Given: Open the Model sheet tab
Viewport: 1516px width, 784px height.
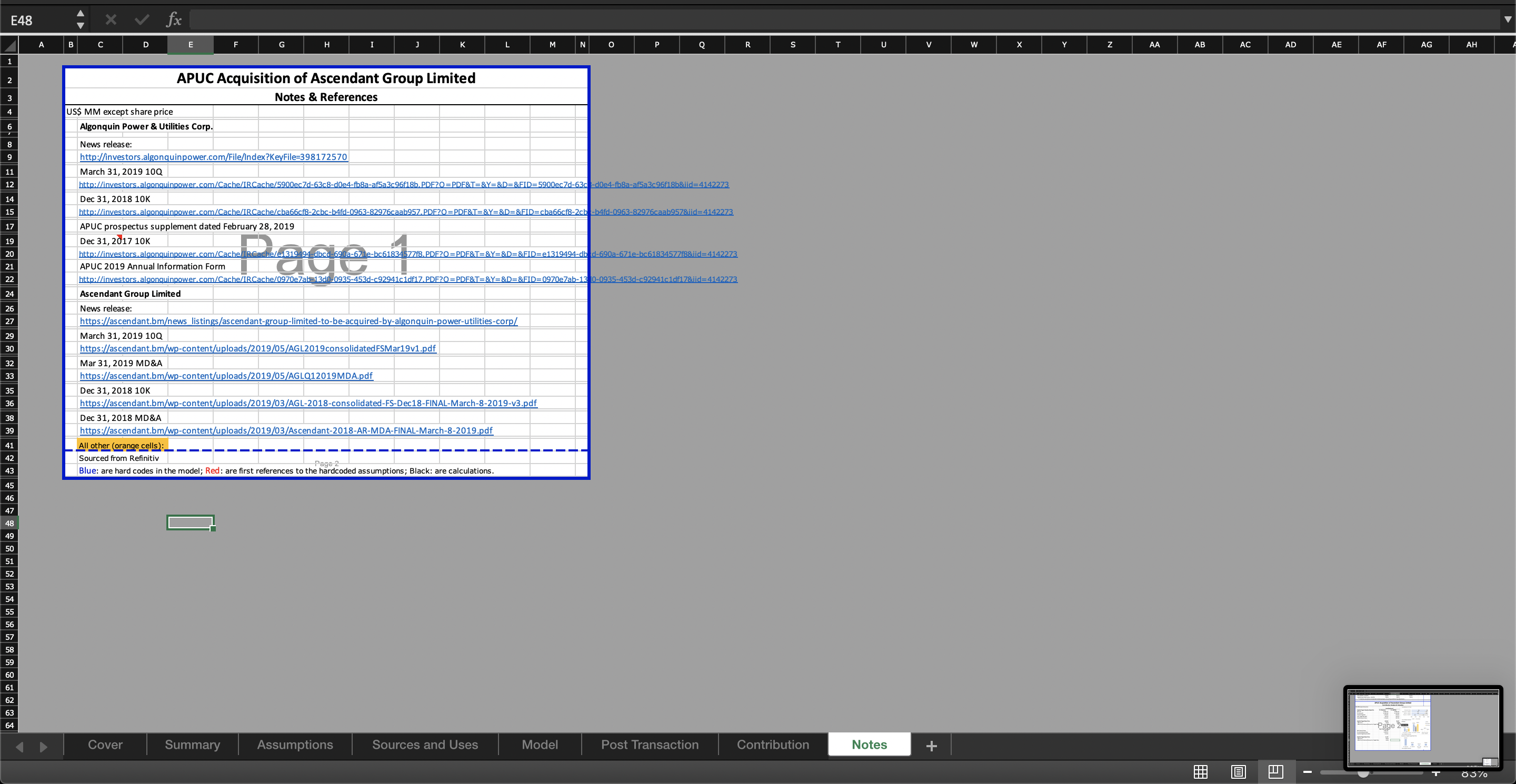Looking at the screenshot, I should click(540, 745).
